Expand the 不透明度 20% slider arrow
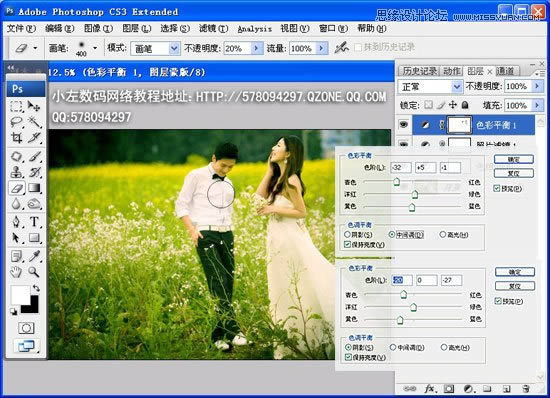The width and height of the screenshot is (550, 398). tap(257, 48)
